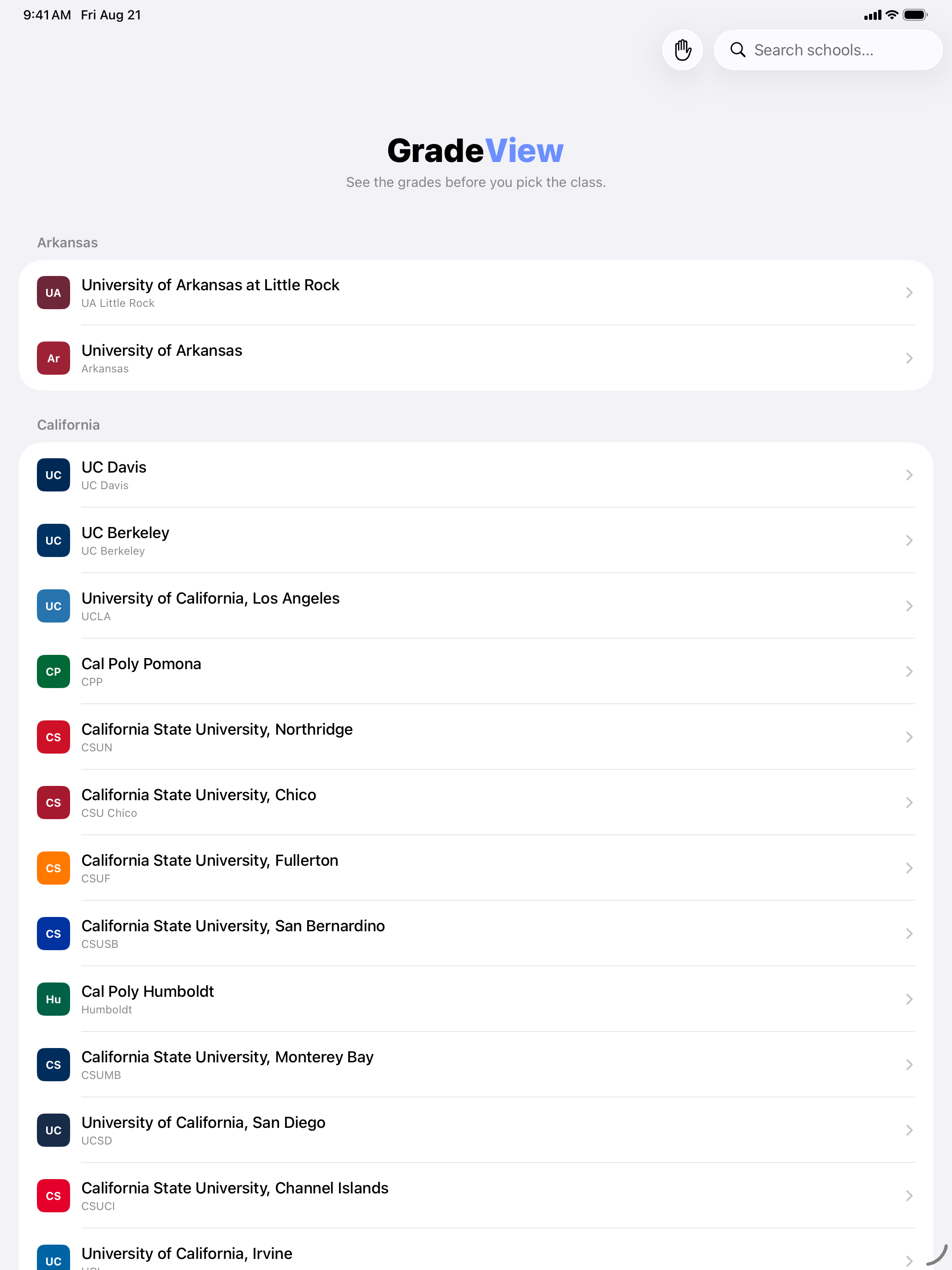
Task: Click the tagline under GradeView
Action: (x=476, y=182)
